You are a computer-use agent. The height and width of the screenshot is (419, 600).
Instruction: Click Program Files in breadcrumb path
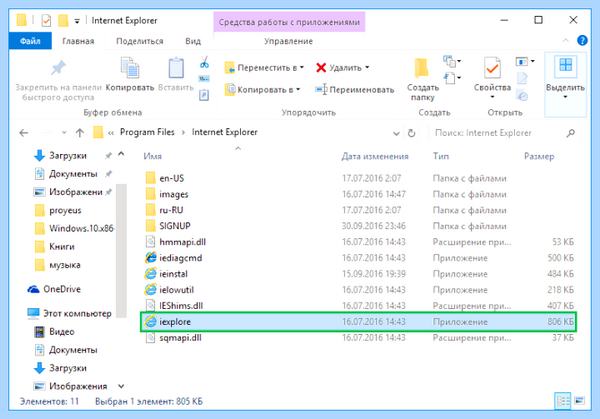coord(147,132)
